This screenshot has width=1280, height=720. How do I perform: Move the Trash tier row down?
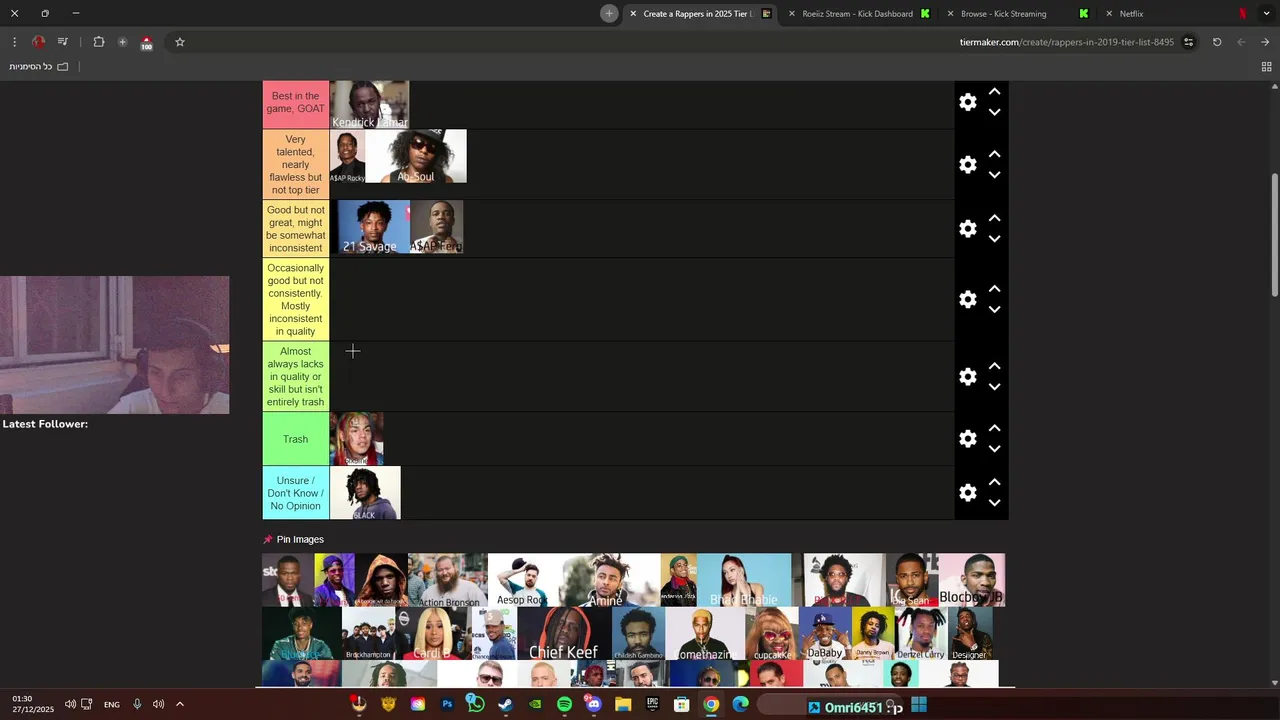[x=994, y=449]
